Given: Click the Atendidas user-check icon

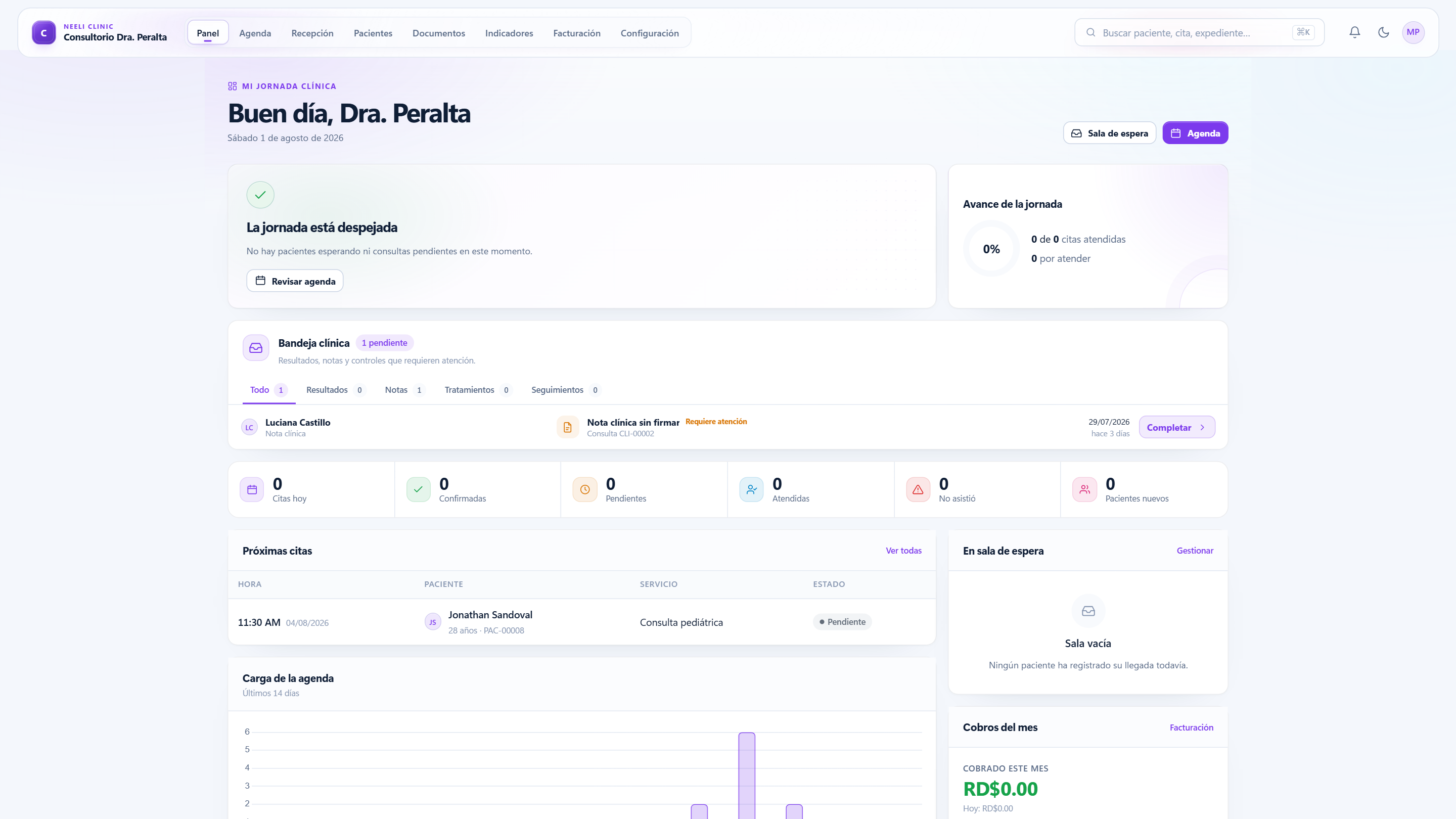Looking at the screenshot, I should tap(752, 489).
